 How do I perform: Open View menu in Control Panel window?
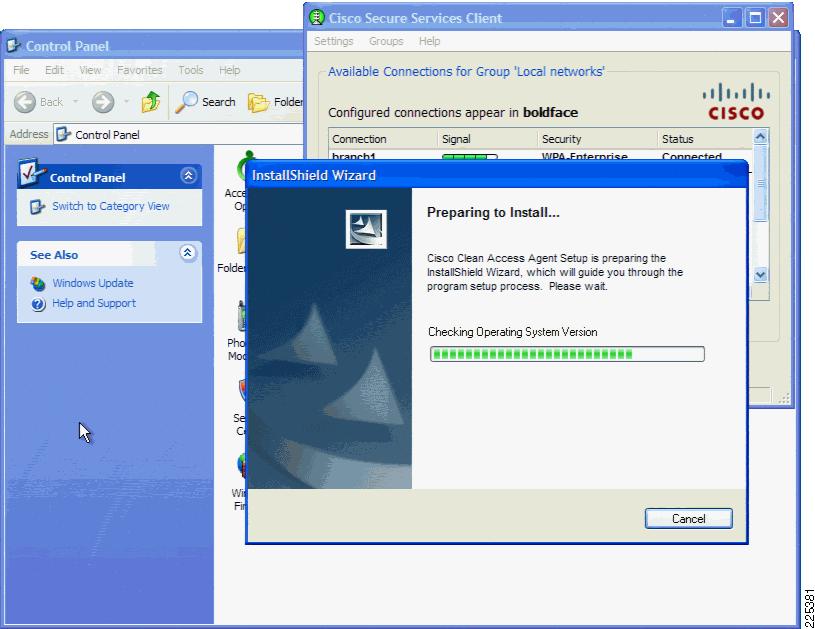coord(90,70)
